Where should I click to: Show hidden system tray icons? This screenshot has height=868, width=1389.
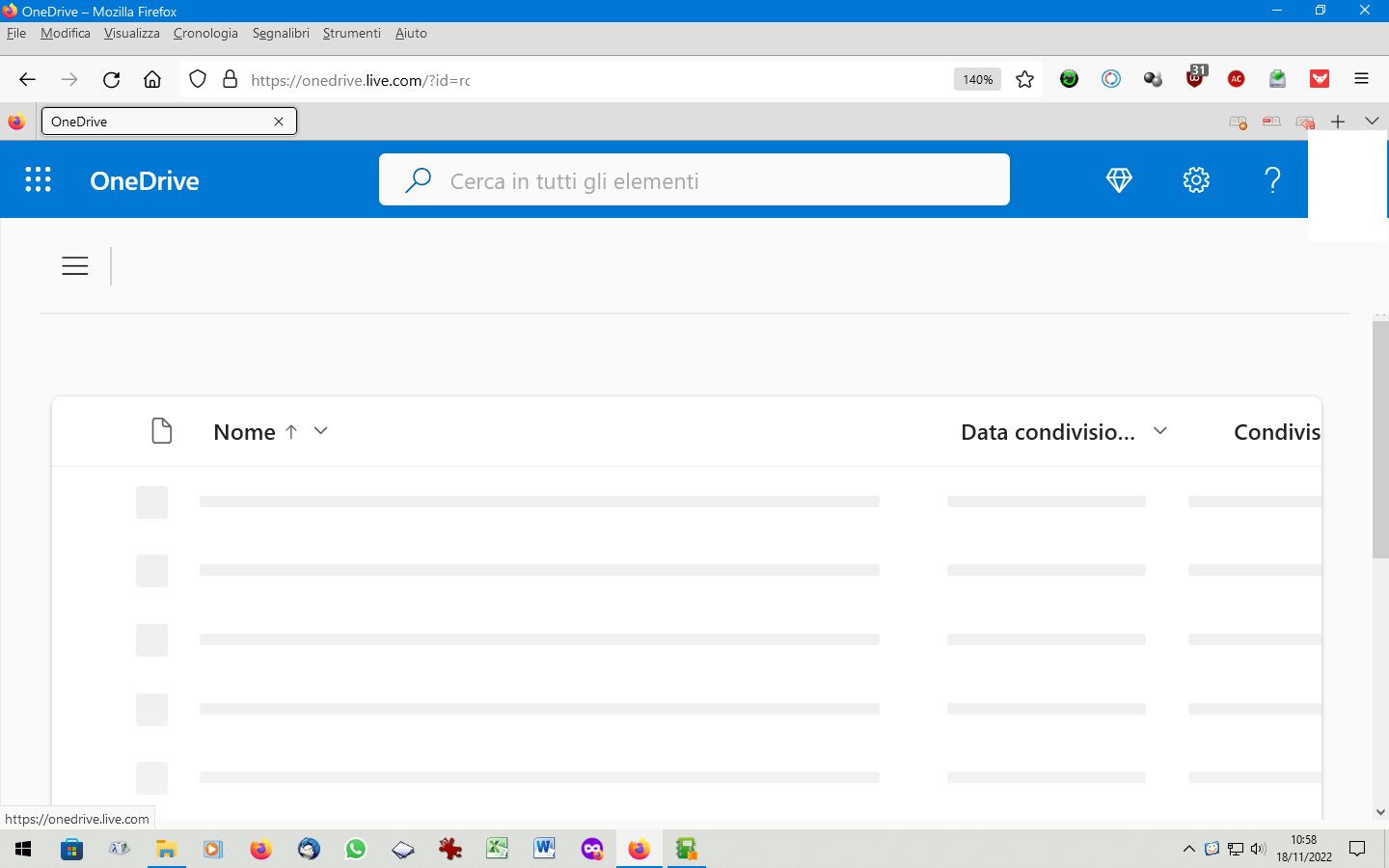tap(1188, 849)
